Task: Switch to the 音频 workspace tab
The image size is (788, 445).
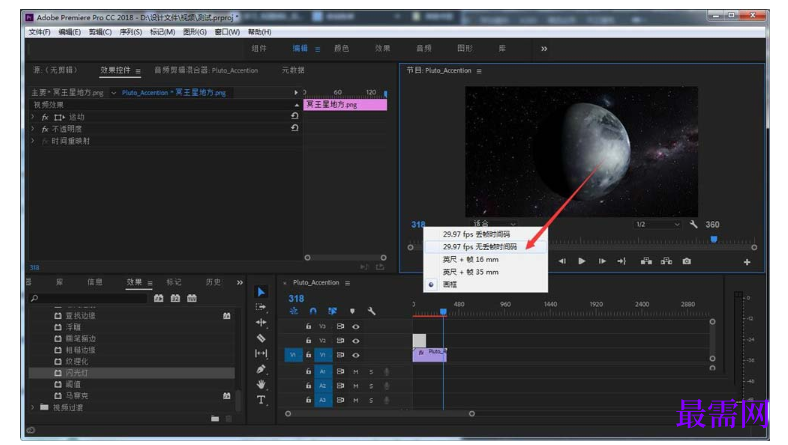Action: coord(424,48)
